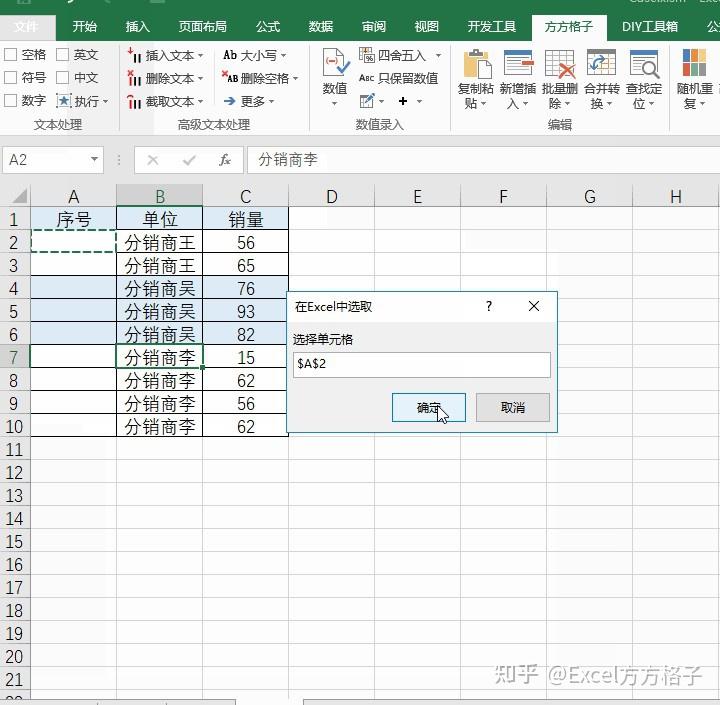Open the 查找定位 dropdown arrow
720x705 pixels.
pos(652,104)
